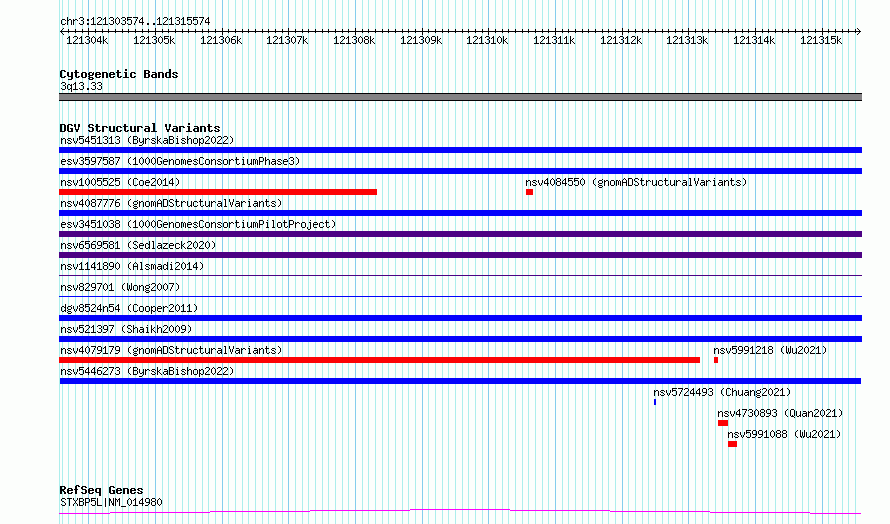Viewport: 890px width, 524px height.
Task: Select the long red nsv4079179 bar
Action: click(380, 360)
